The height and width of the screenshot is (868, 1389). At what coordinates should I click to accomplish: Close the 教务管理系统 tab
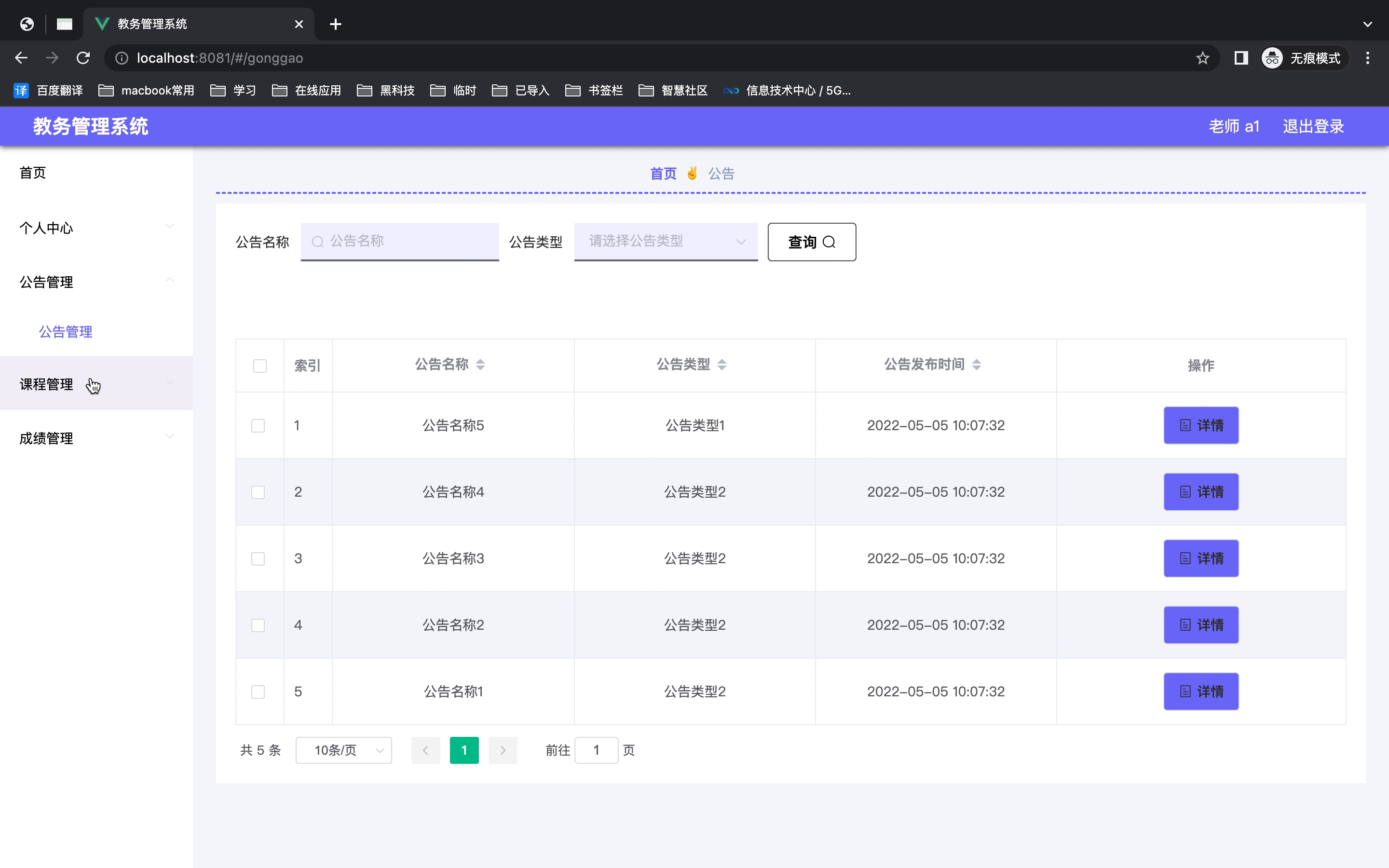pos(299,24)
